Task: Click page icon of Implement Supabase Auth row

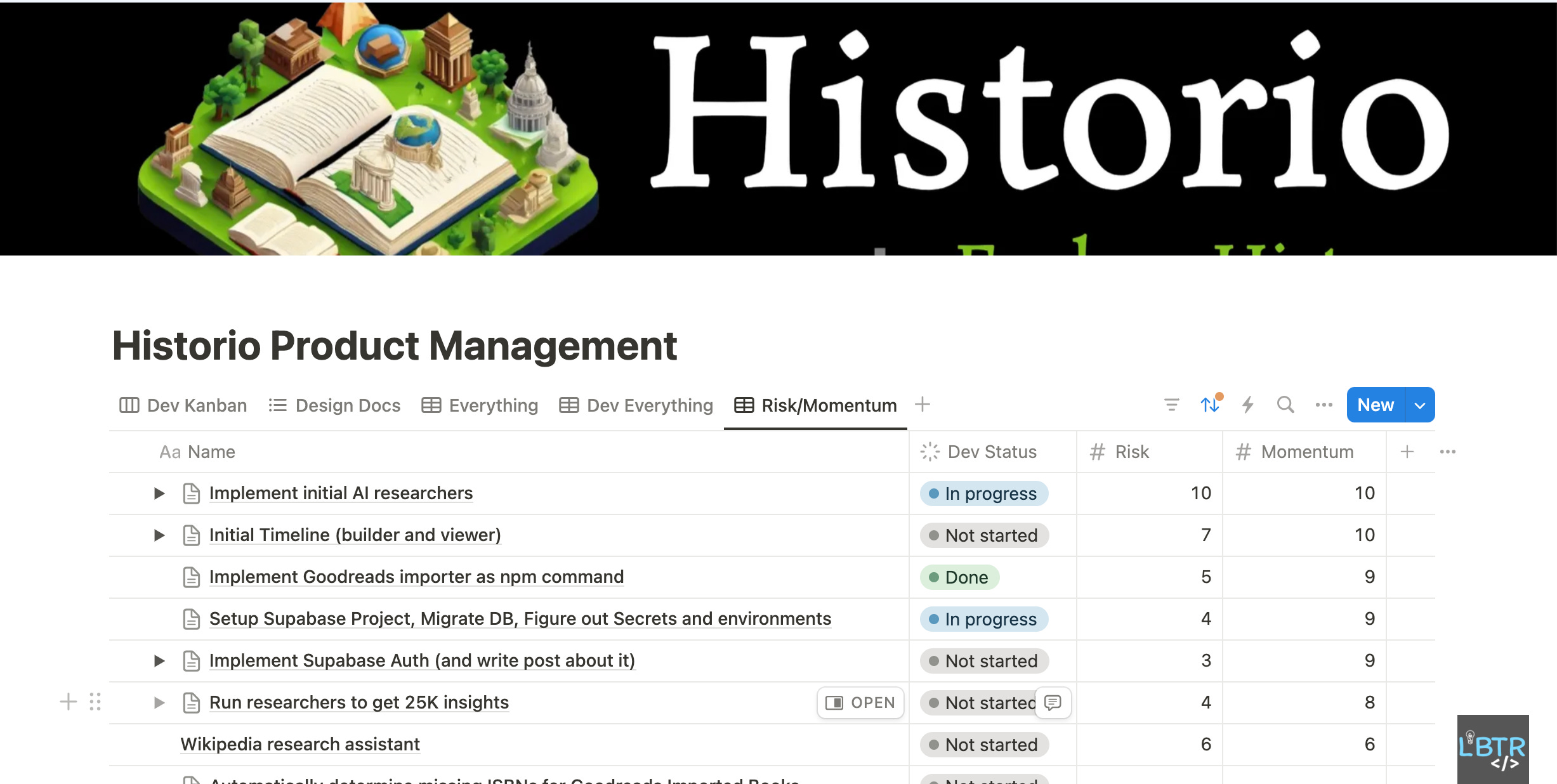Action: [191, 660]
